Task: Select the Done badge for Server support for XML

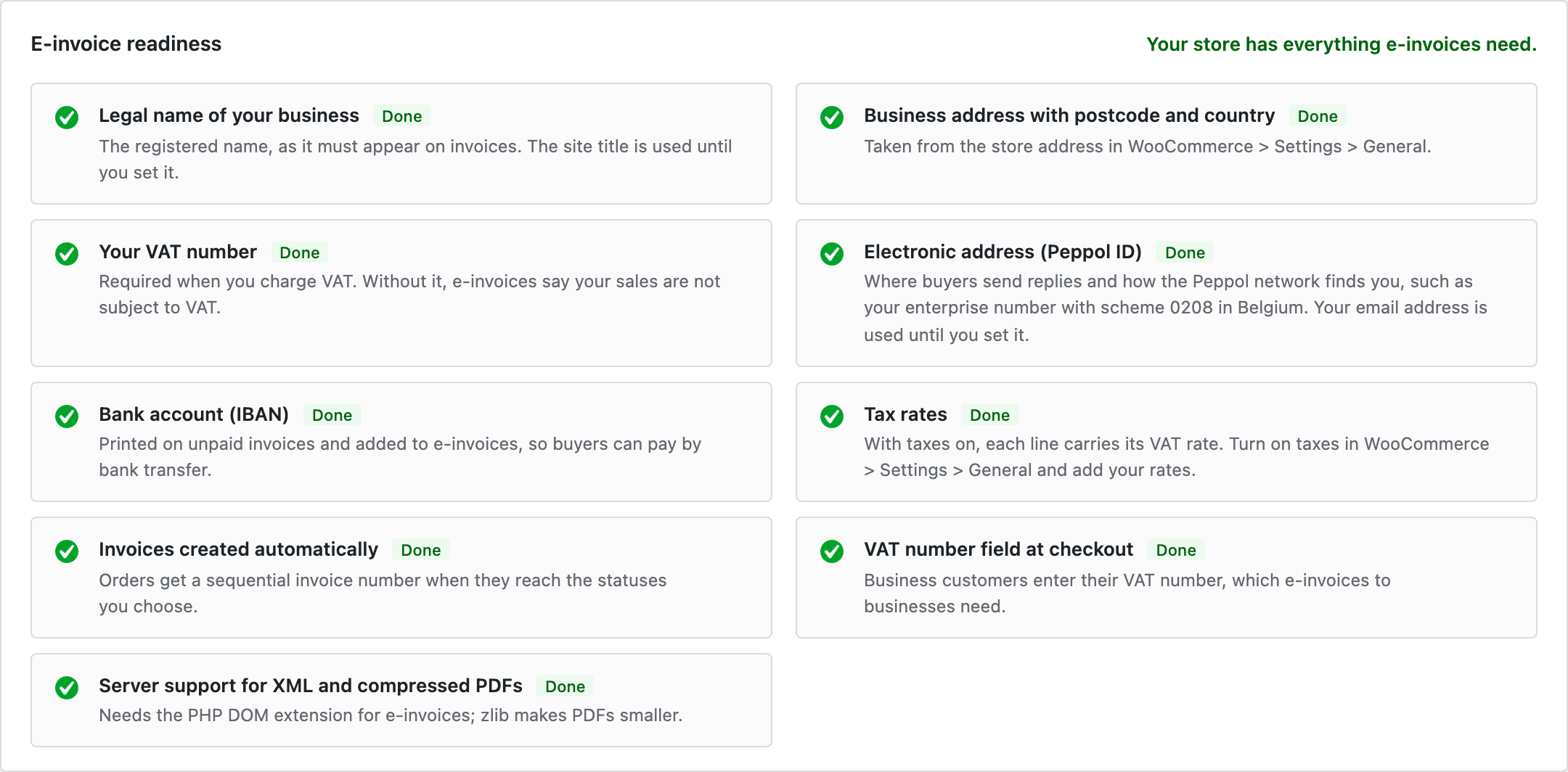Action: [565, 686]
